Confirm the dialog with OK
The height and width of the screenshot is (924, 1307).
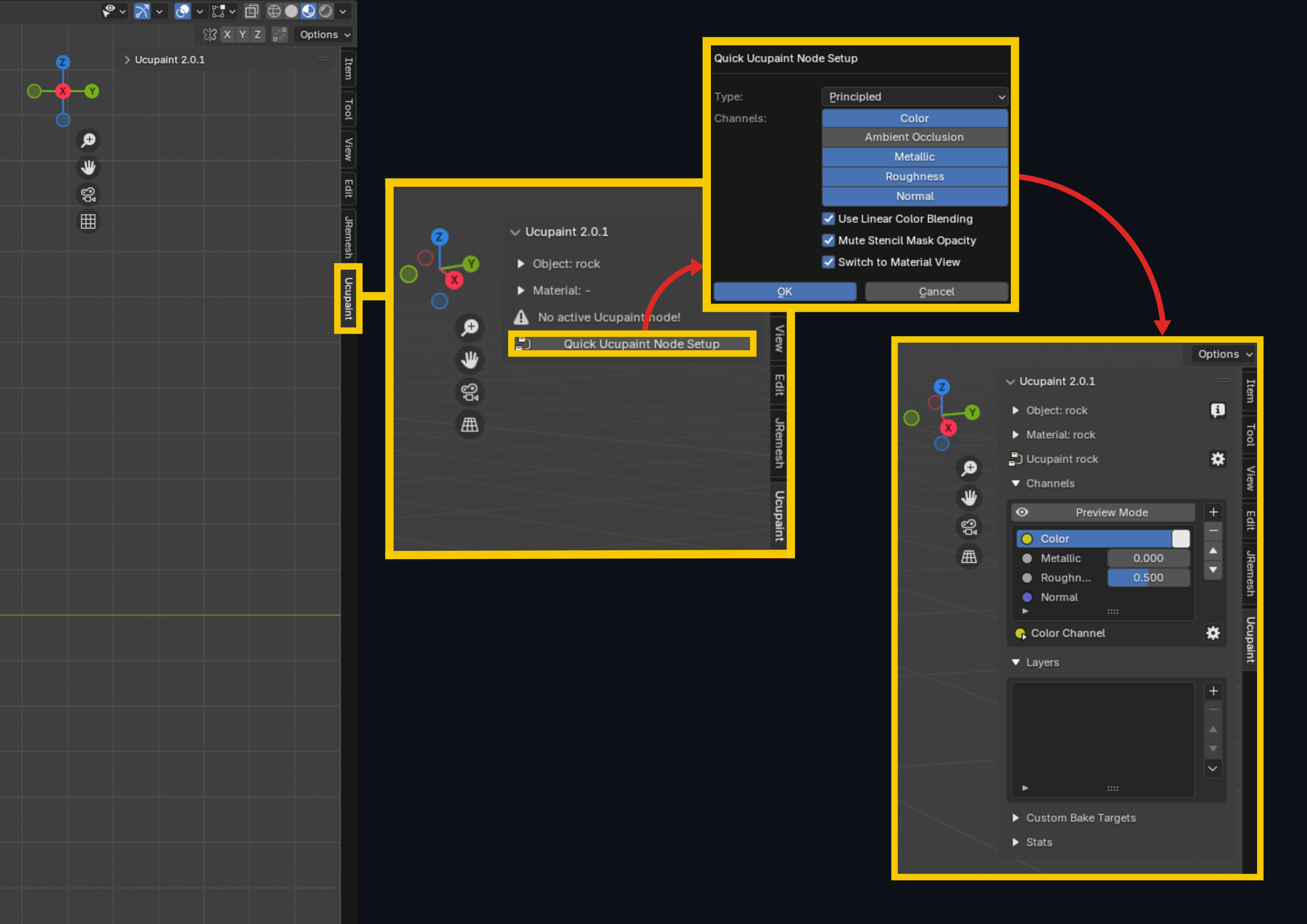point(785,291)
